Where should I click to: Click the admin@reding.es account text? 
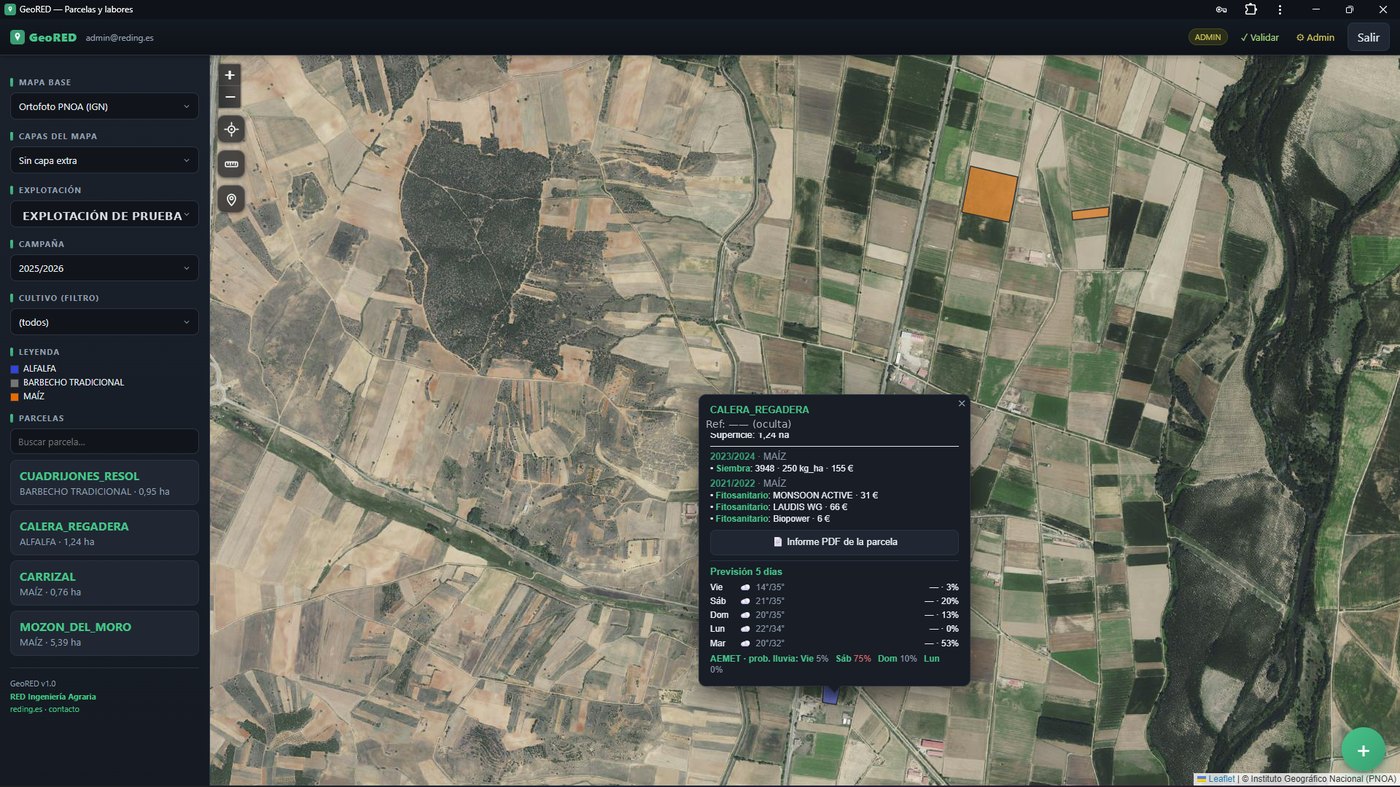click(120, 38)
